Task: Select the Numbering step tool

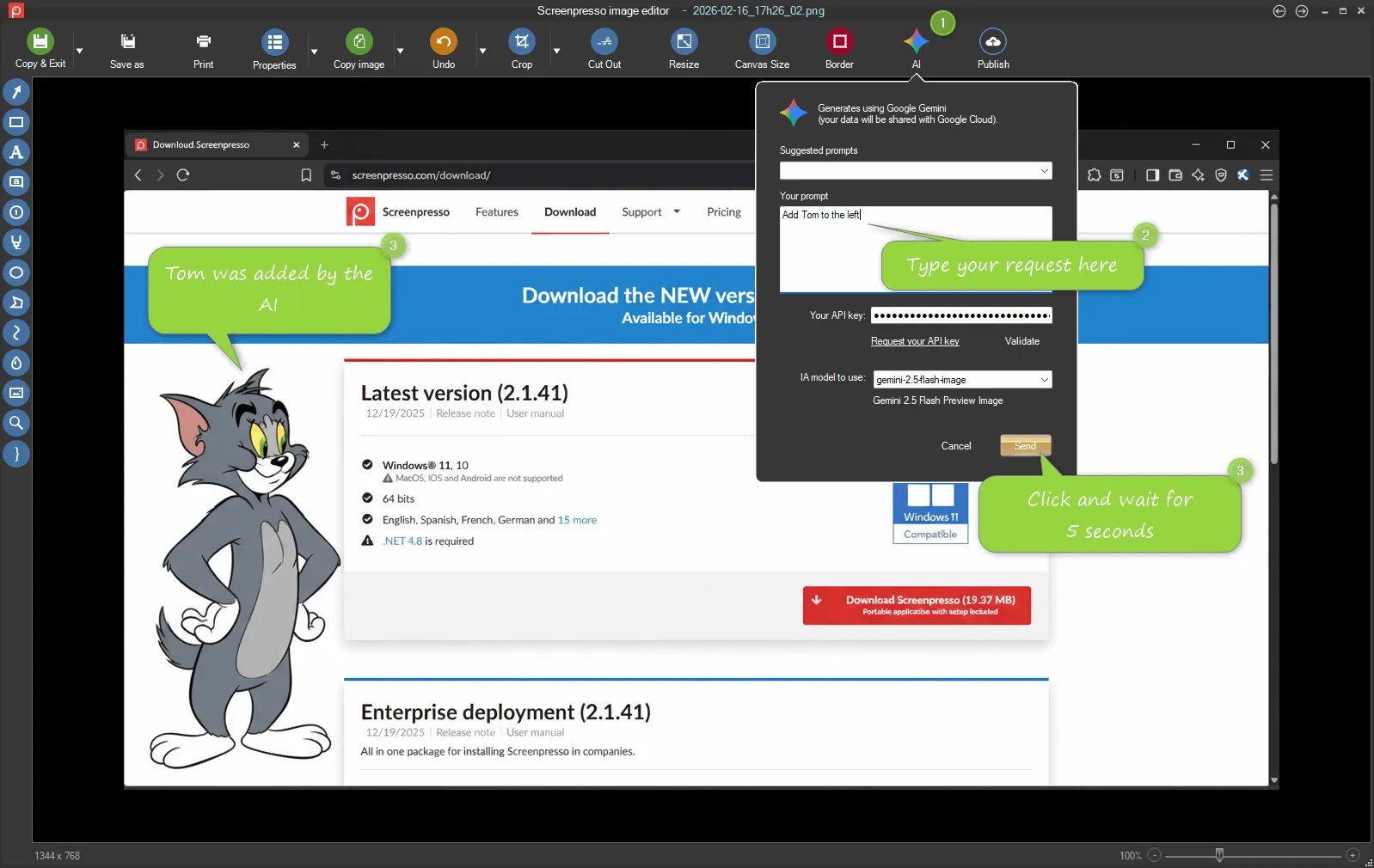Action: [16, 212]
